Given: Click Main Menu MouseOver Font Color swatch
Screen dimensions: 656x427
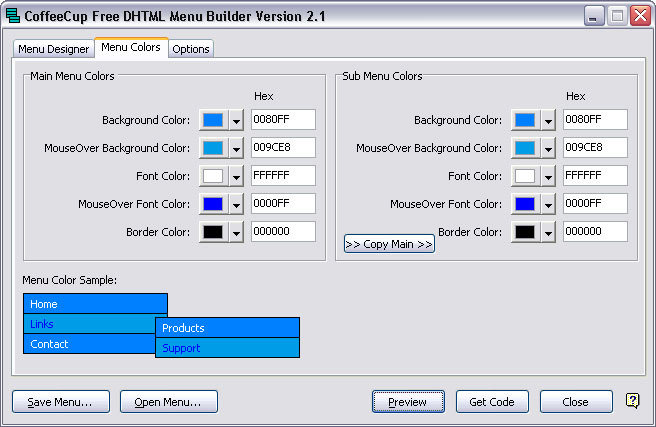Looking at the screenshot, I should click(213, 204).
